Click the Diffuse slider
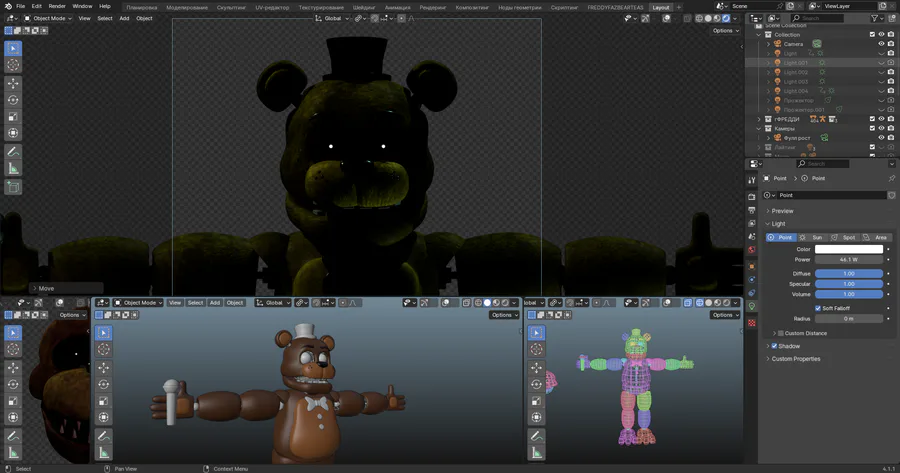This screenshot has height=473, width=900. click(x=849, y=274)
